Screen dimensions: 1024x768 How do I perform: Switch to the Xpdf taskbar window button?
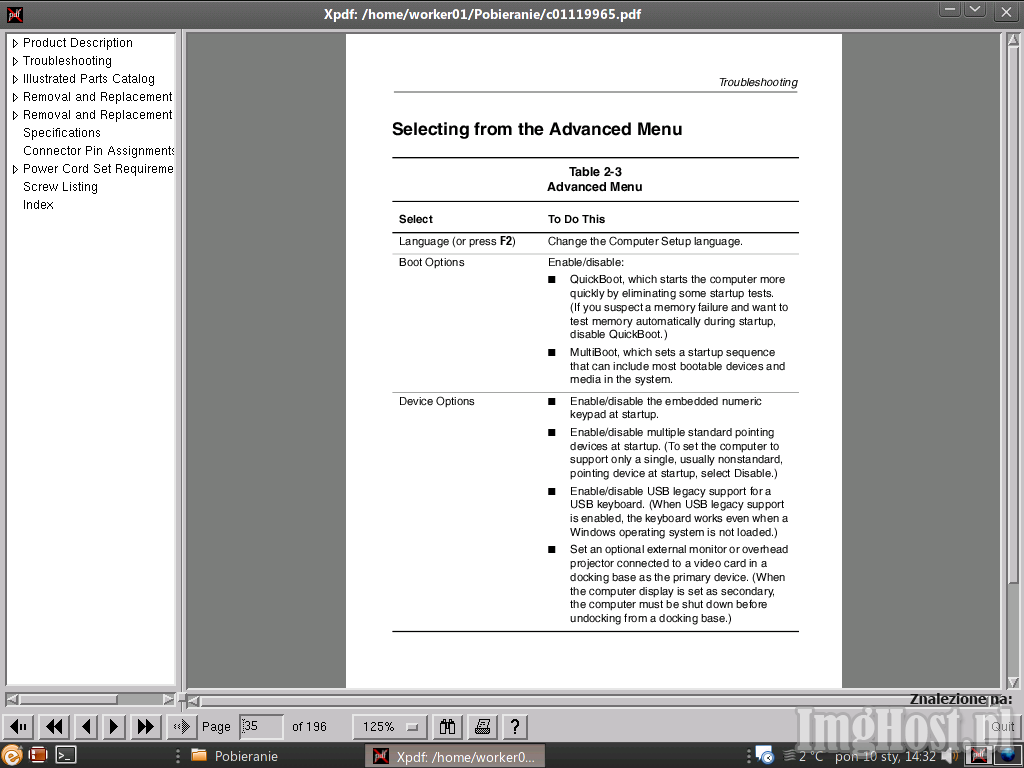click(x=455, y=756)
